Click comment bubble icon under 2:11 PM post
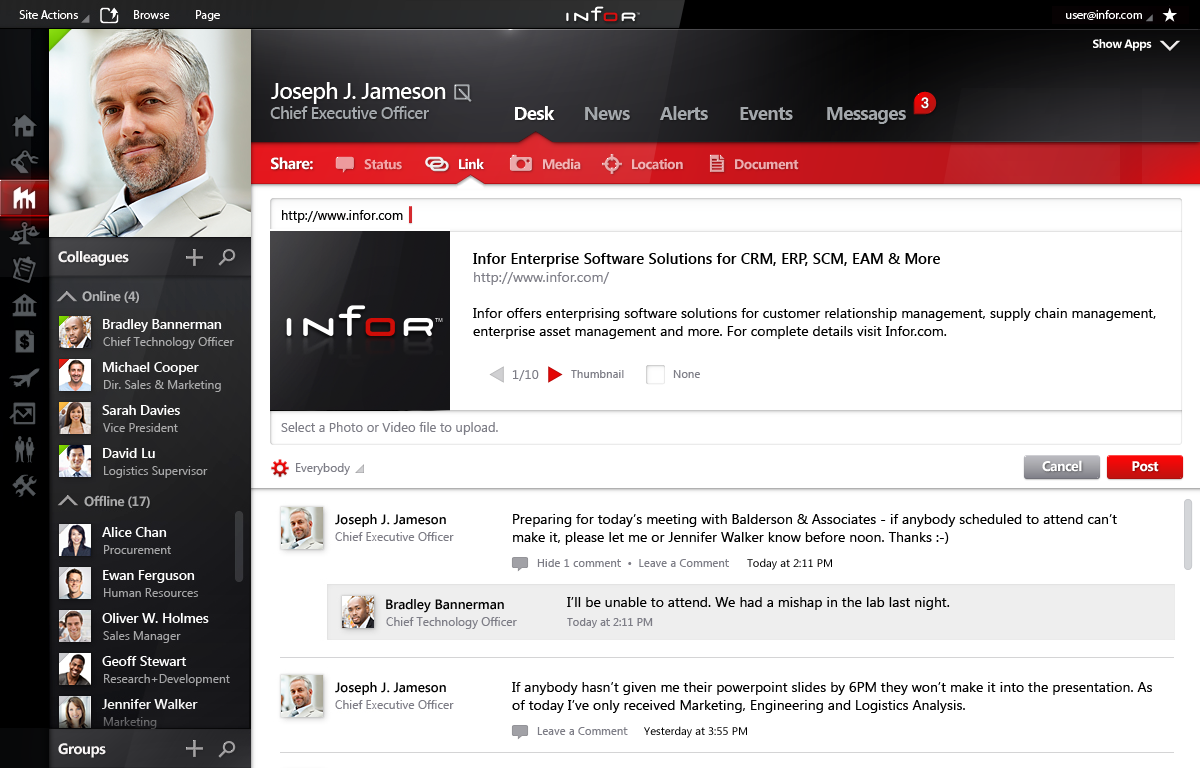This screenshot has width=1200, height=768. (x=520, y=564)
